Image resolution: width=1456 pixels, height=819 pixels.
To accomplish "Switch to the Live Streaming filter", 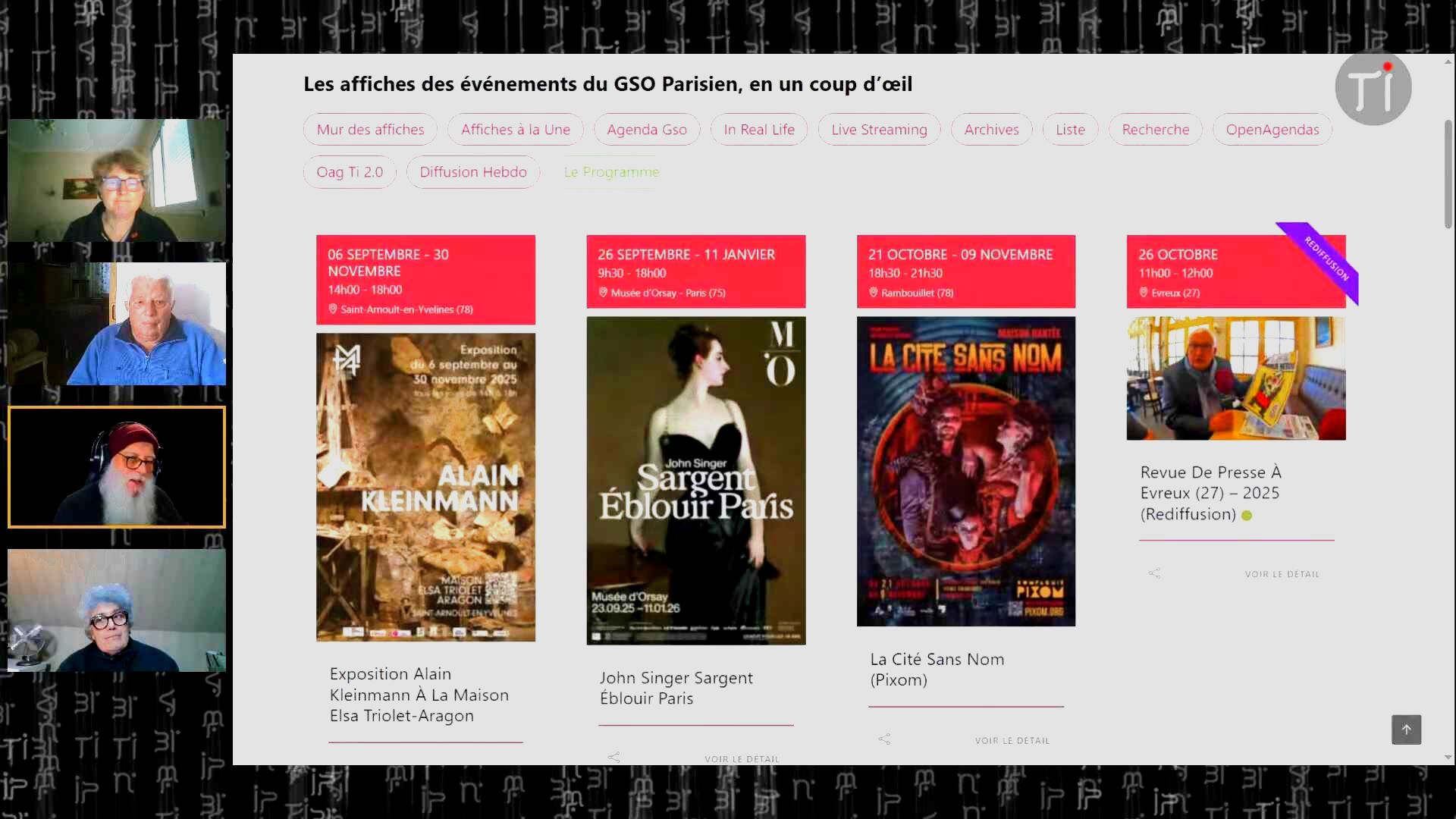I will click(x=879, y=130).
